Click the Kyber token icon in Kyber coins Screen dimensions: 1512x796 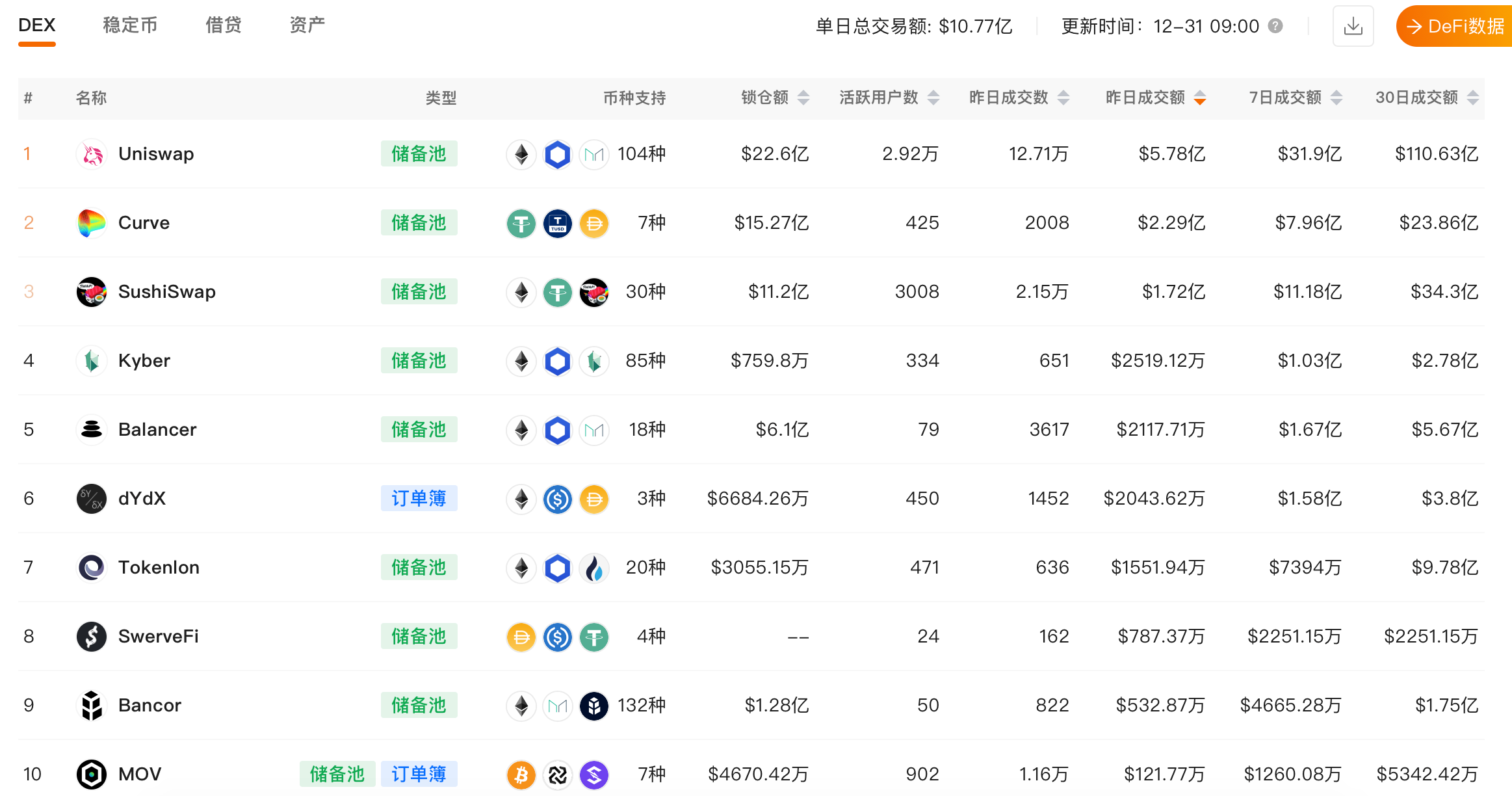[594, 362]
